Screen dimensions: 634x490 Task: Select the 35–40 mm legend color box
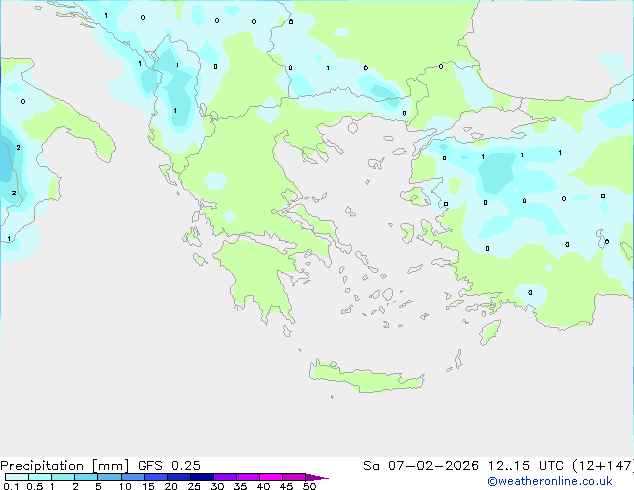pos(247,477)
